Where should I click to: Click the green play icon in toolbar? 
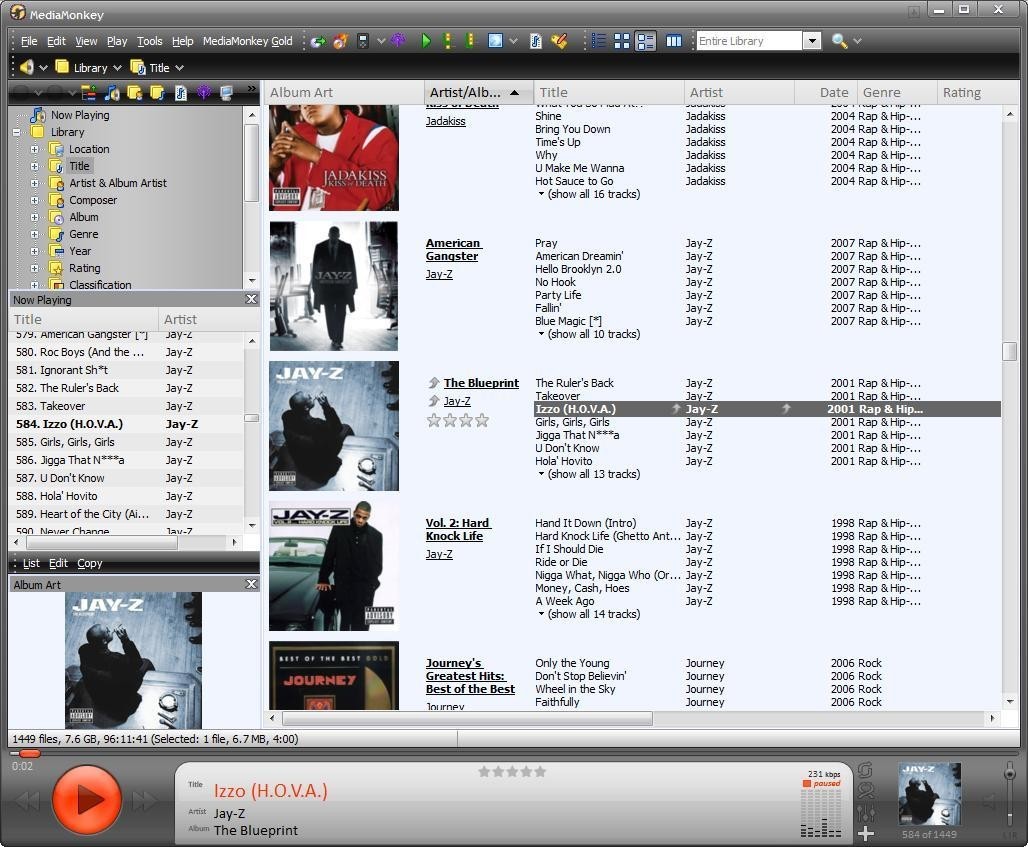pos(426,41)
